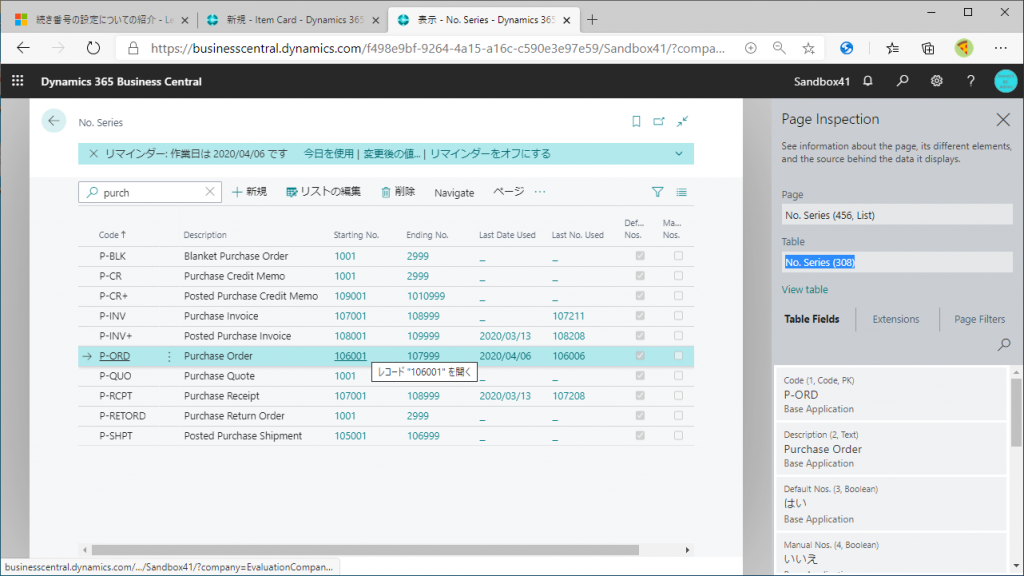
Task: Click the Page Inspection vertical scrollbar
Action: [1016, 413]
